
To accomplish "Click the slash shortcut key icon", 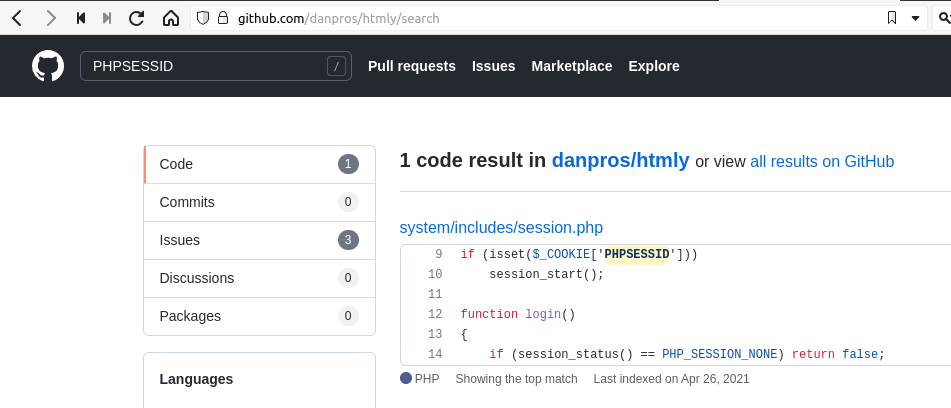I will coord(337,66).
